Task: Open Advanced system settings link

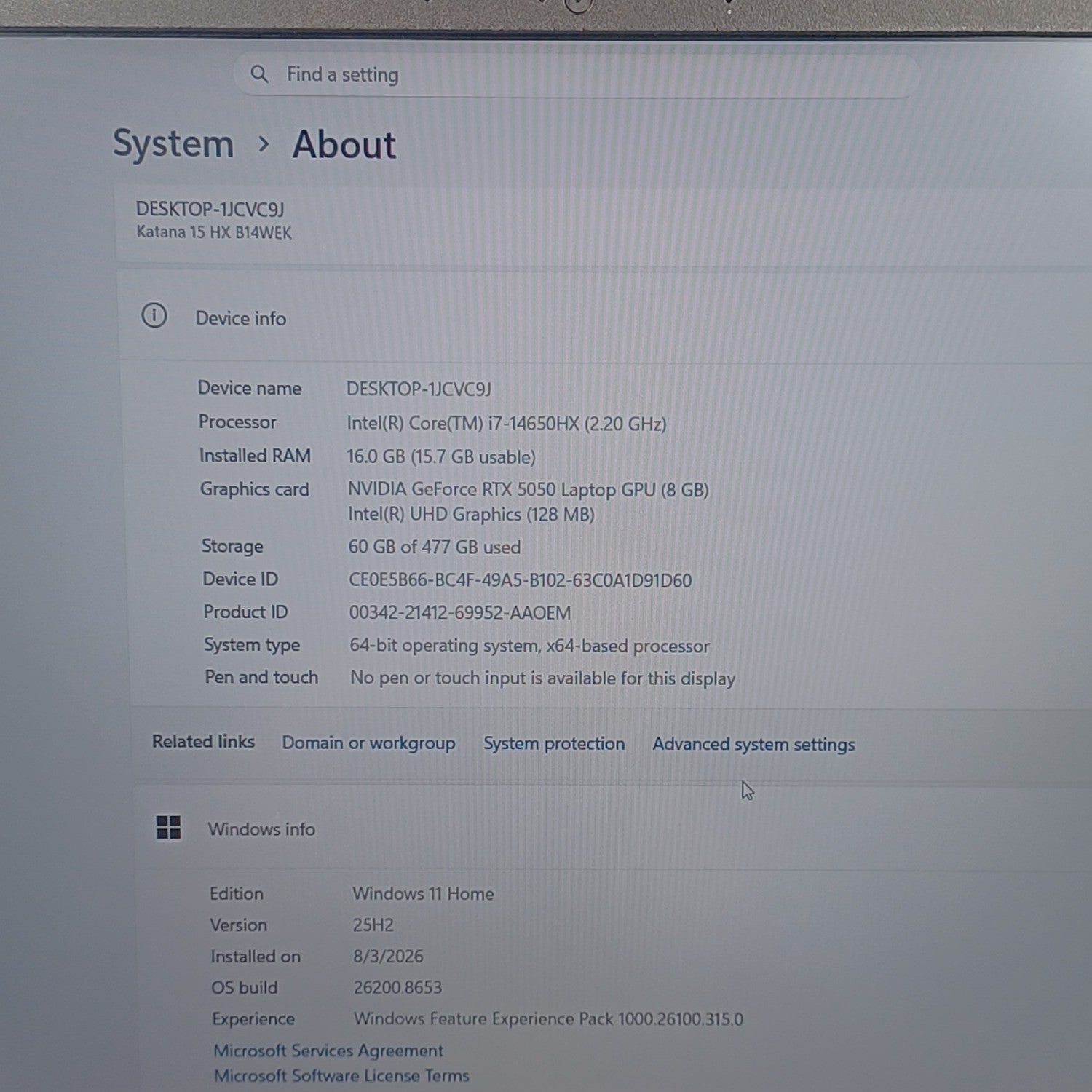Action: (753, 745)
